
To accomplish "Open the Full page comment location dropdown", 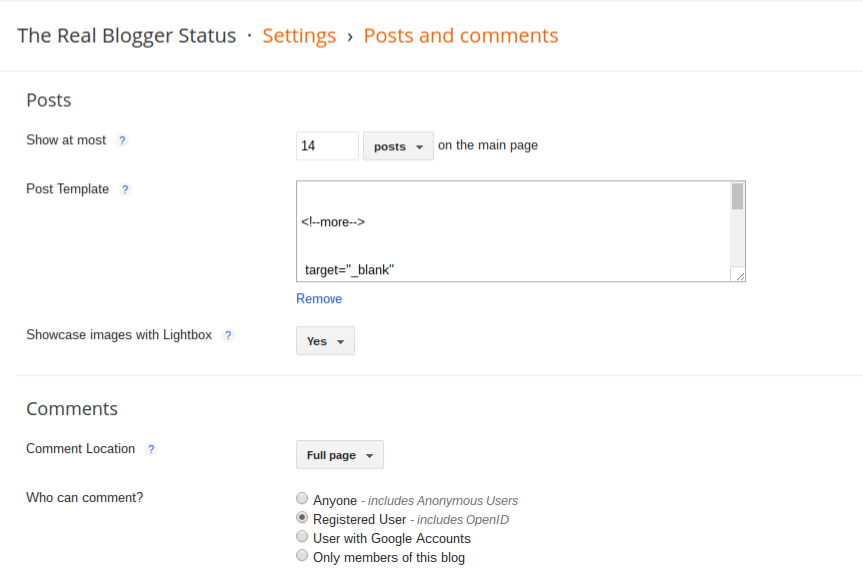I will [x=340, y=454].
